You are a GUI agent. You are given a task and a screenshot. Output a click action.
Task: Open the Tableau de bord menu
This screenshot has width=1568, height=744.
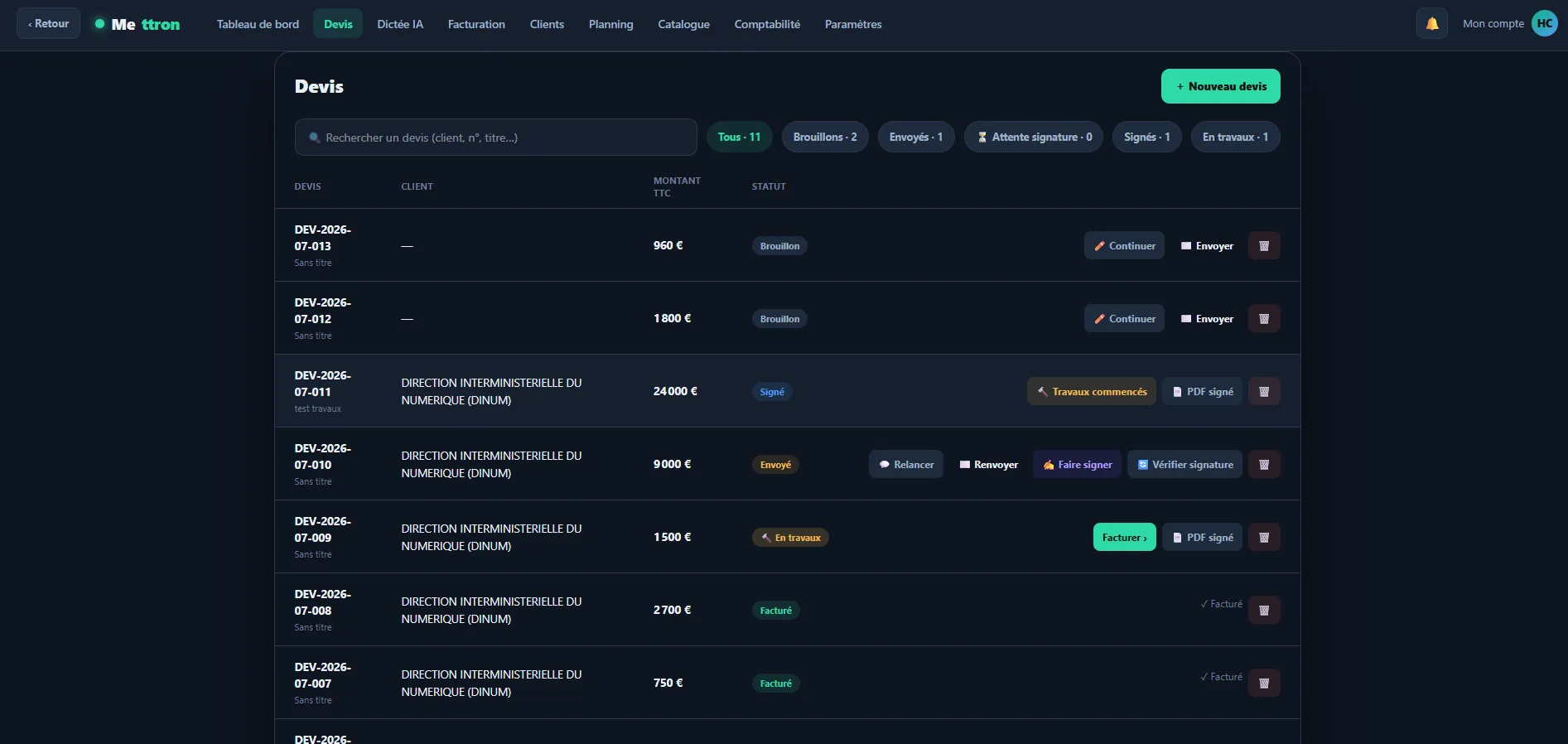pos(258,24)
